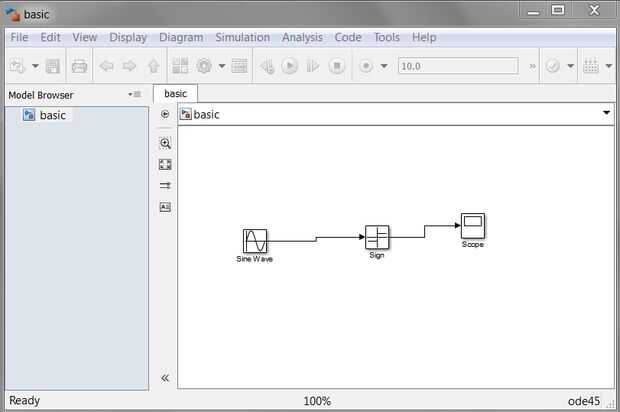Image resolution: width=620 pixels, height=412 pixels.
Task: Expand the Build Model dropdown arrow
Action: (609, 66)
